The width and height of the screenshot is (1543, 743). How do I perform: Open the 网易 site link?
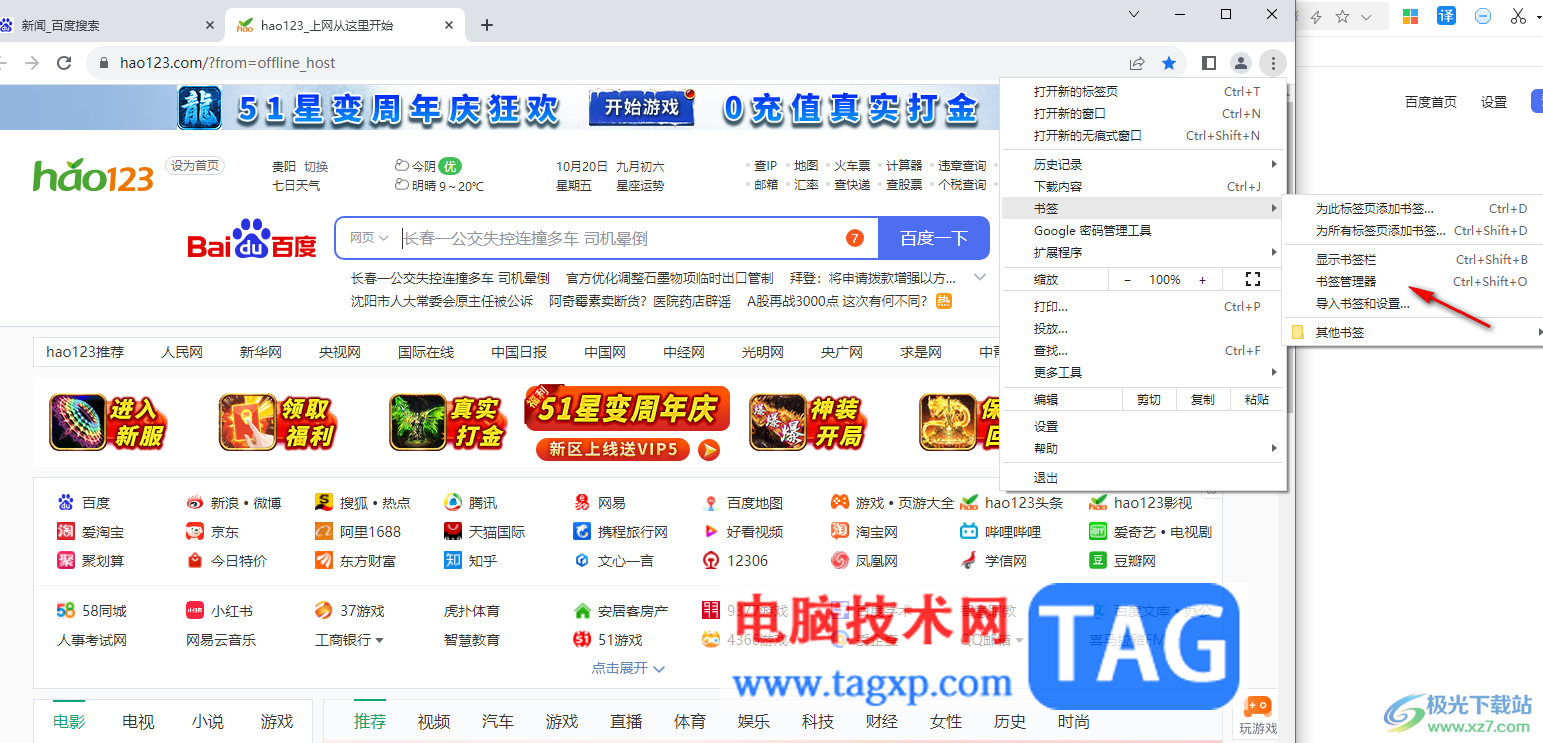coord(600,503)
